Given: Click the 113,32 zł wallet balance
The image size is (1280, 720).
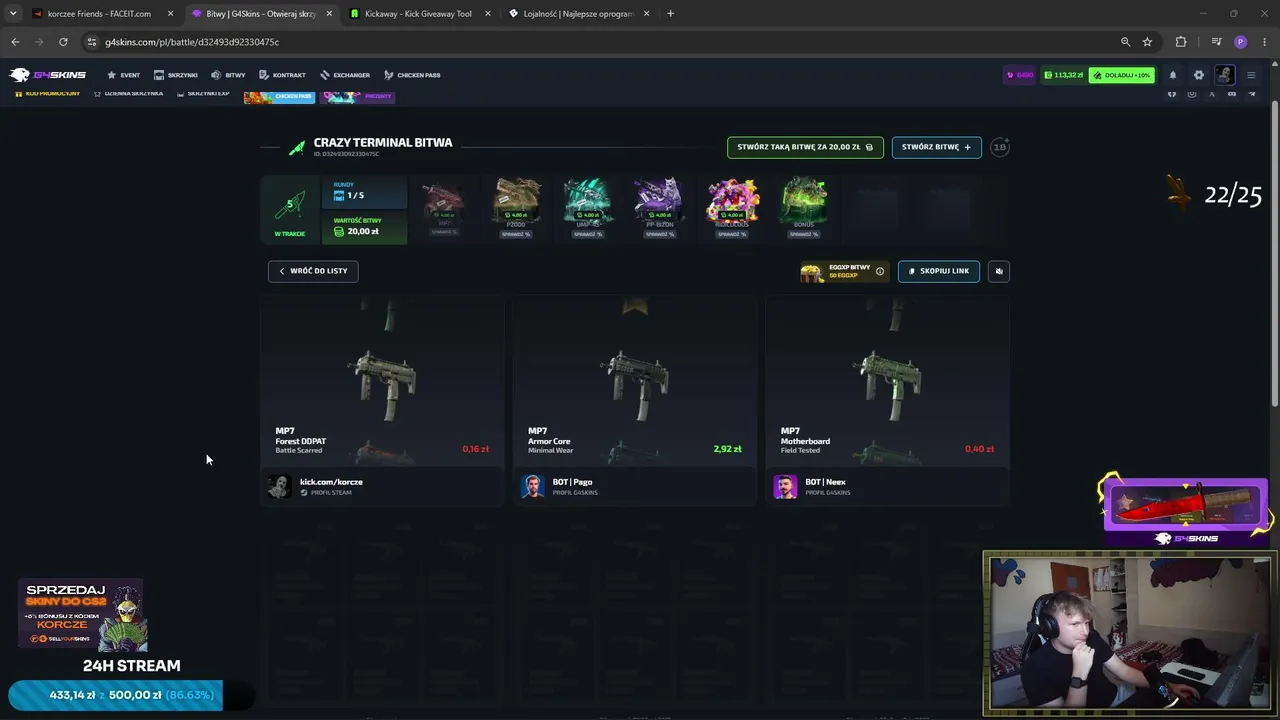Looking at the screenshot, I should (1064, 75).
